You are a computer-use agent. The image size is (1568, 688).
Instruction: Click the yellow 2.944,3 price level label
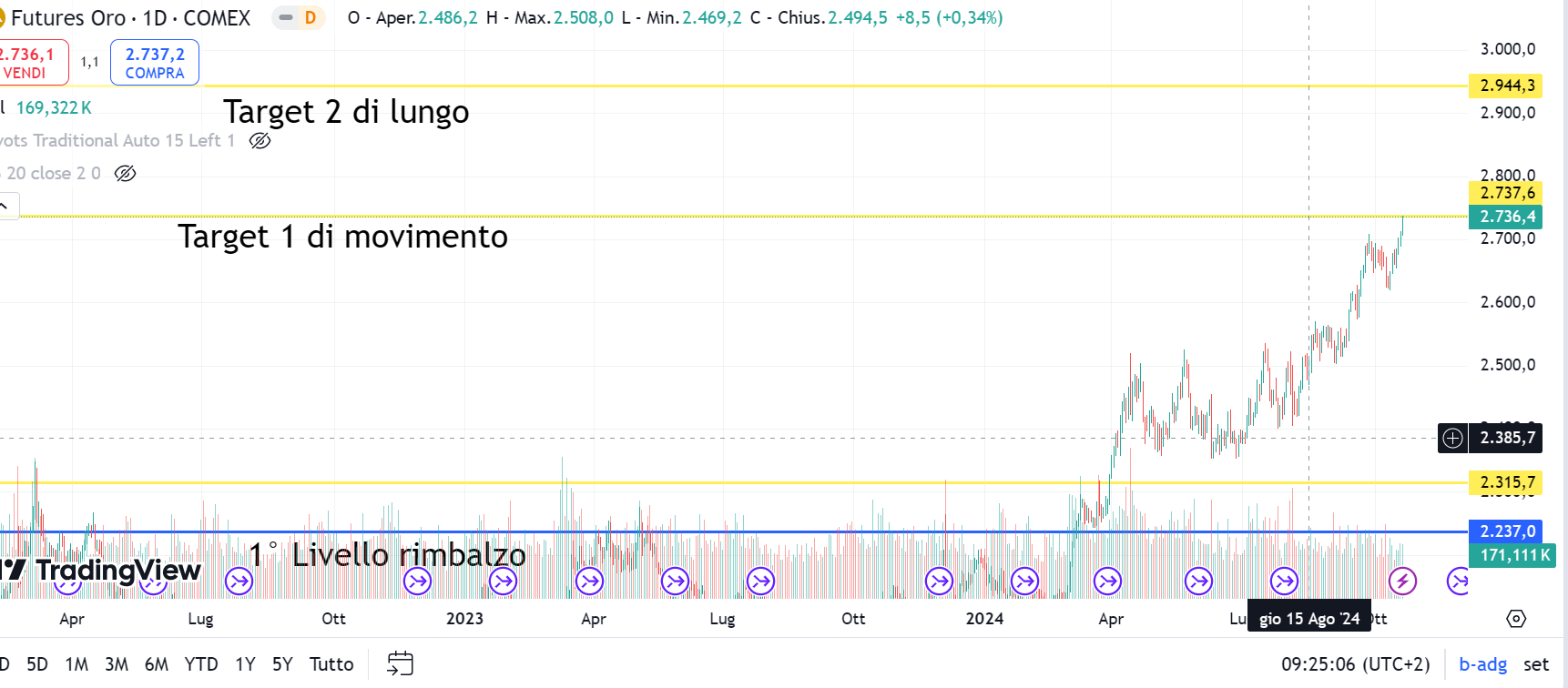coord(1506,86)
